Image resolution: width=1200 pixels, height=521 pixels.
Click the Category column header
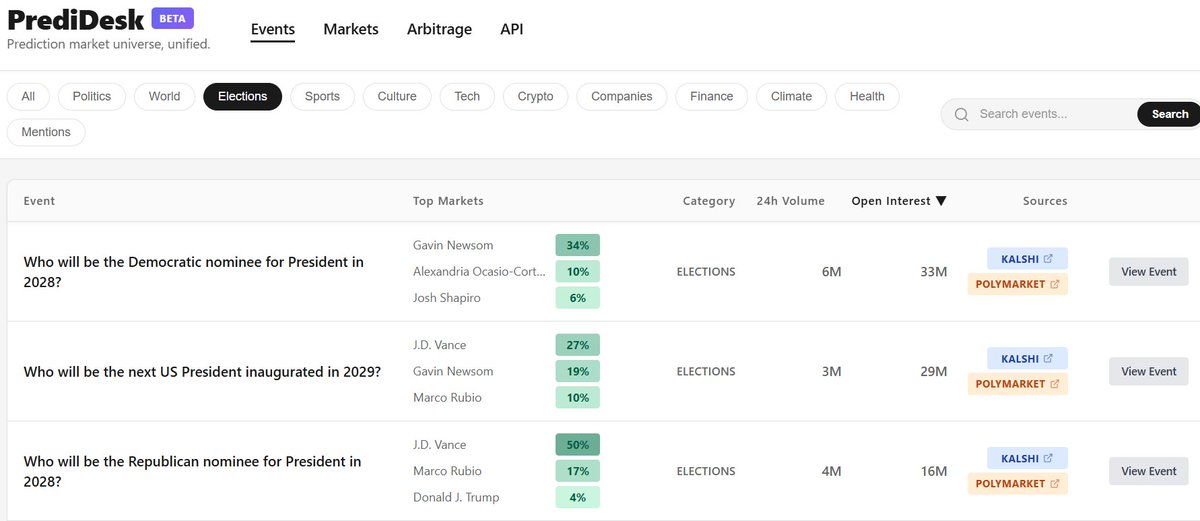709,201
